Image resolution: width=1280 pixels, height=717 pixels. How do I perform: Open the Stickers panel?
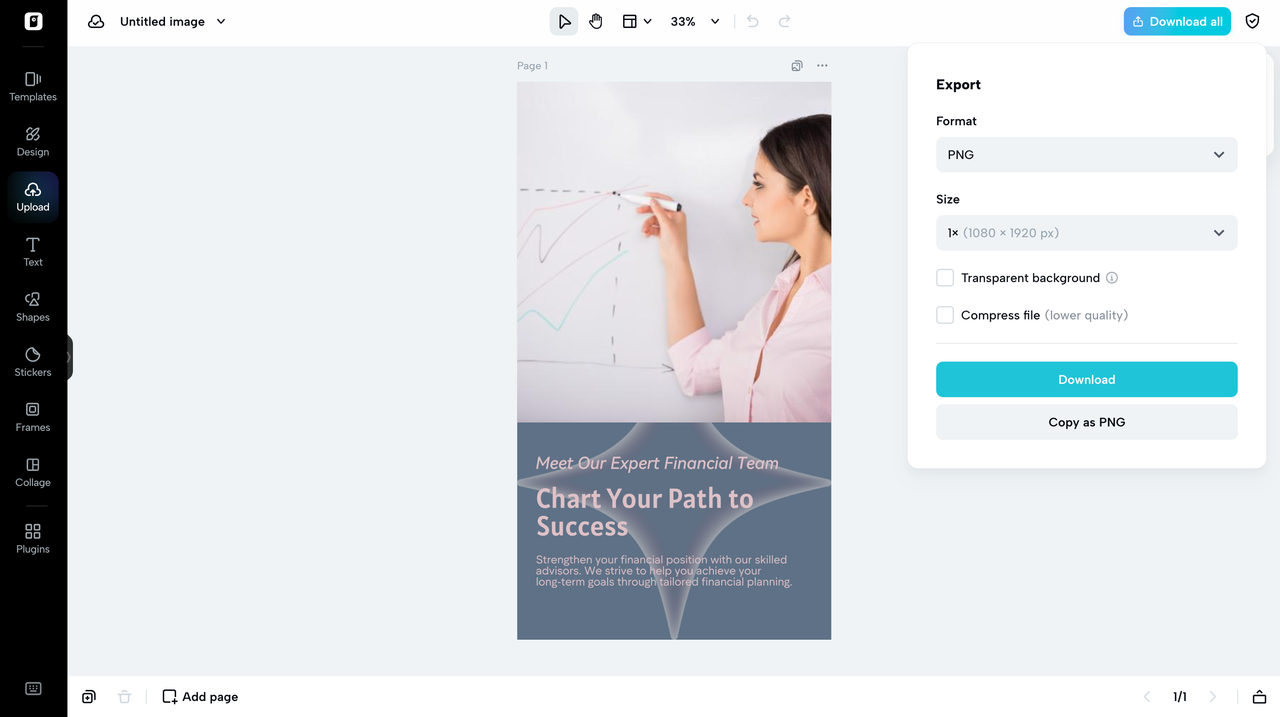33,362
